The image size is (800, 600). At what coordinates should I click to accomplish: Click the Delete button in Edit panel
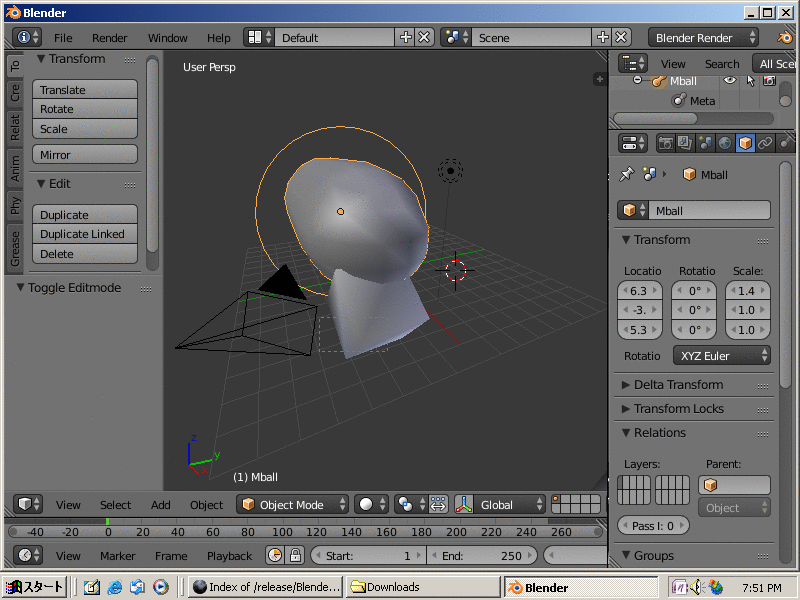click(85, 254)
